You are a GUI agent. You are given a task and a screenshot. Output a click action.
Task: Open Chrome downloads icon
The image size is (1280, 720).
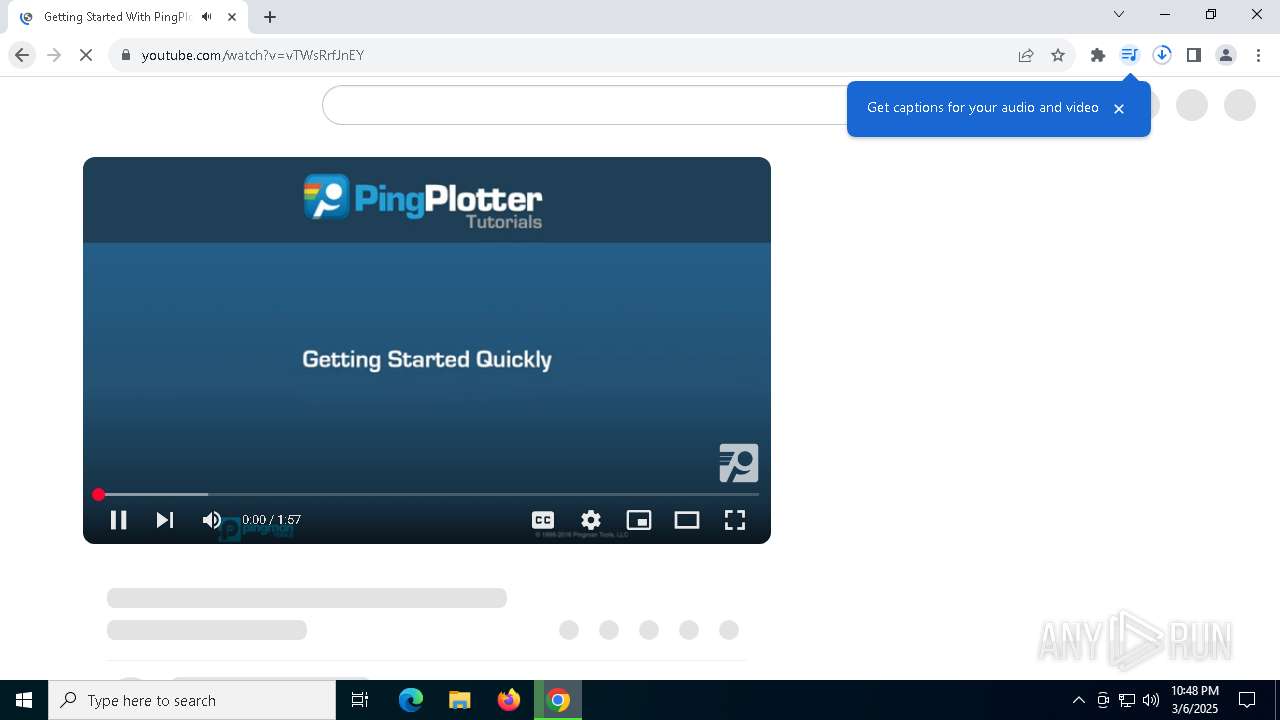[1162, 55]
